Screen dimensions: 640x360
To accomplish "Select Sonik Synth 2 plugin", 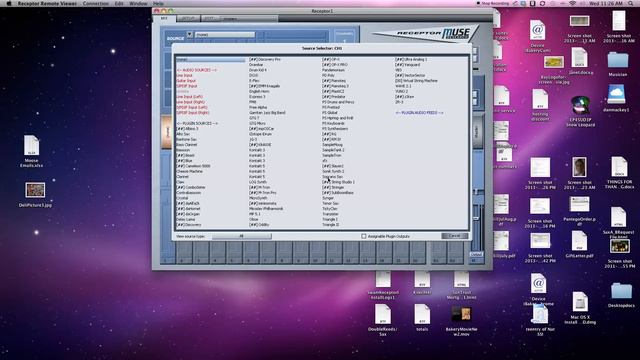I will coord(333,171).
